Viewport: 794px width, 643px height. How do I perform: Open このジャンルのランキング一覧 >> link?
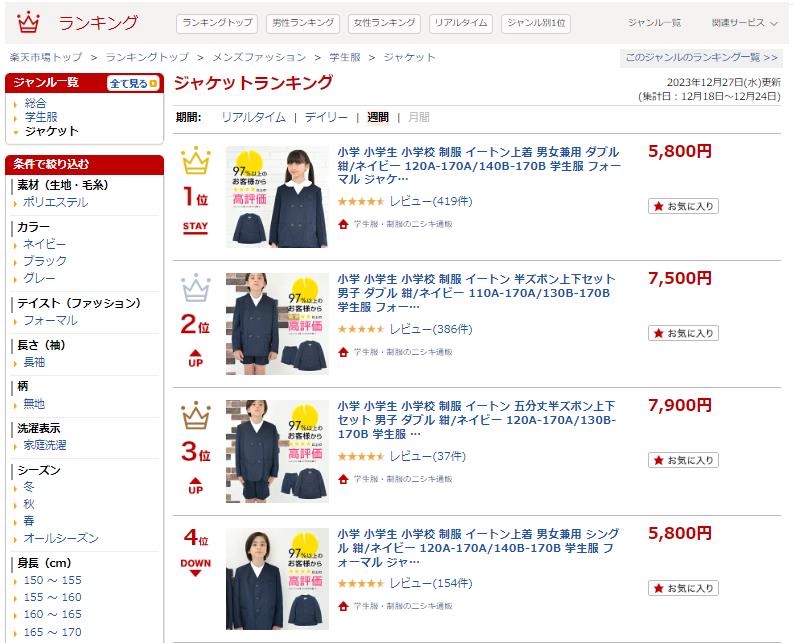[x=701, y=58]
